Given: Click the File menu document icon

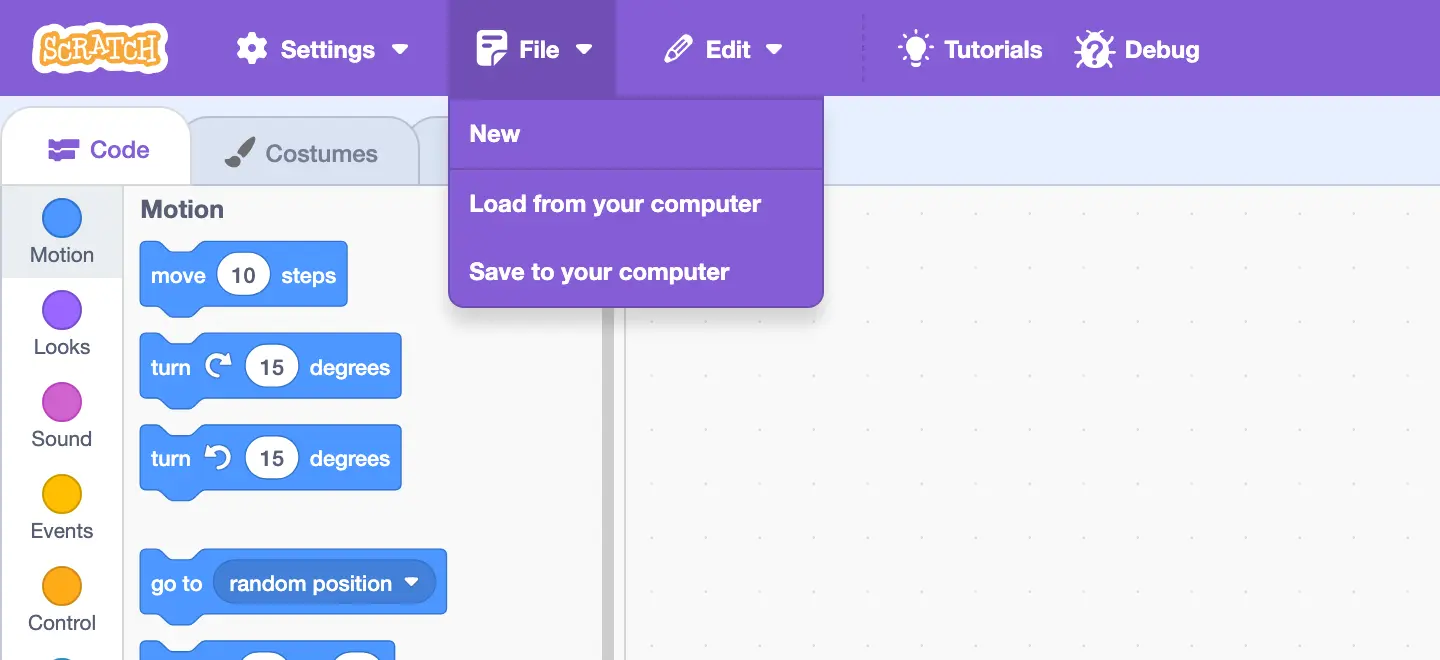Looking at the screenshot, I should tap(491, 49).
